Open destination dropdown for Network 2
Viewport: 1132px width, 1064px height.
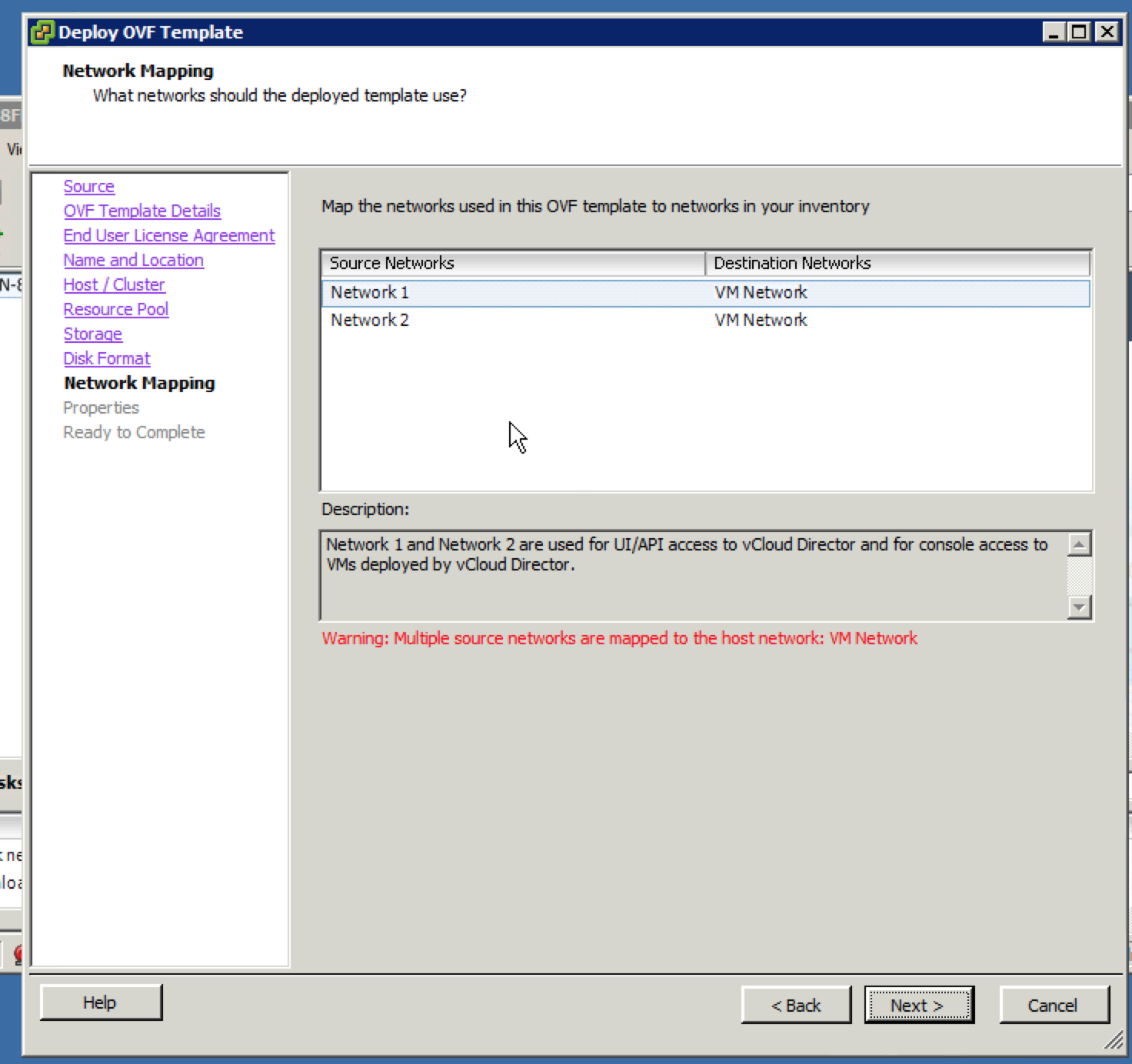(x=896, y=321)
